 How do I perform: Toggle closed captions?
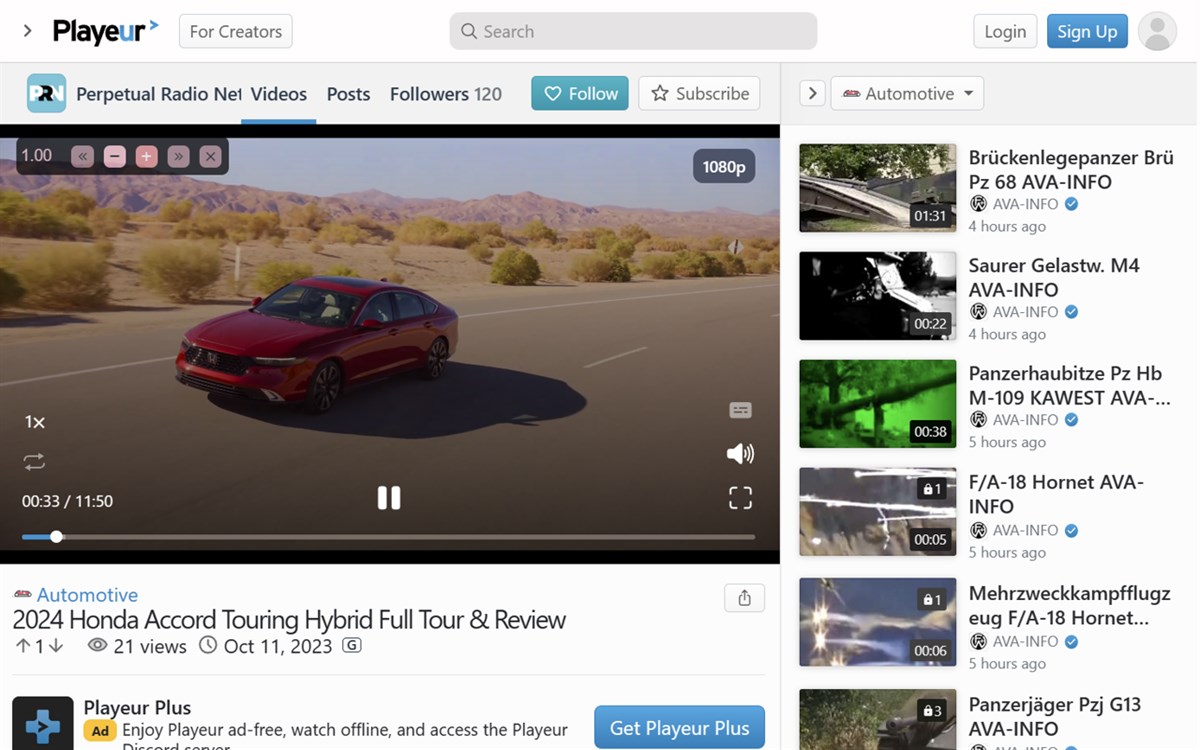click(x=740, y=410)
